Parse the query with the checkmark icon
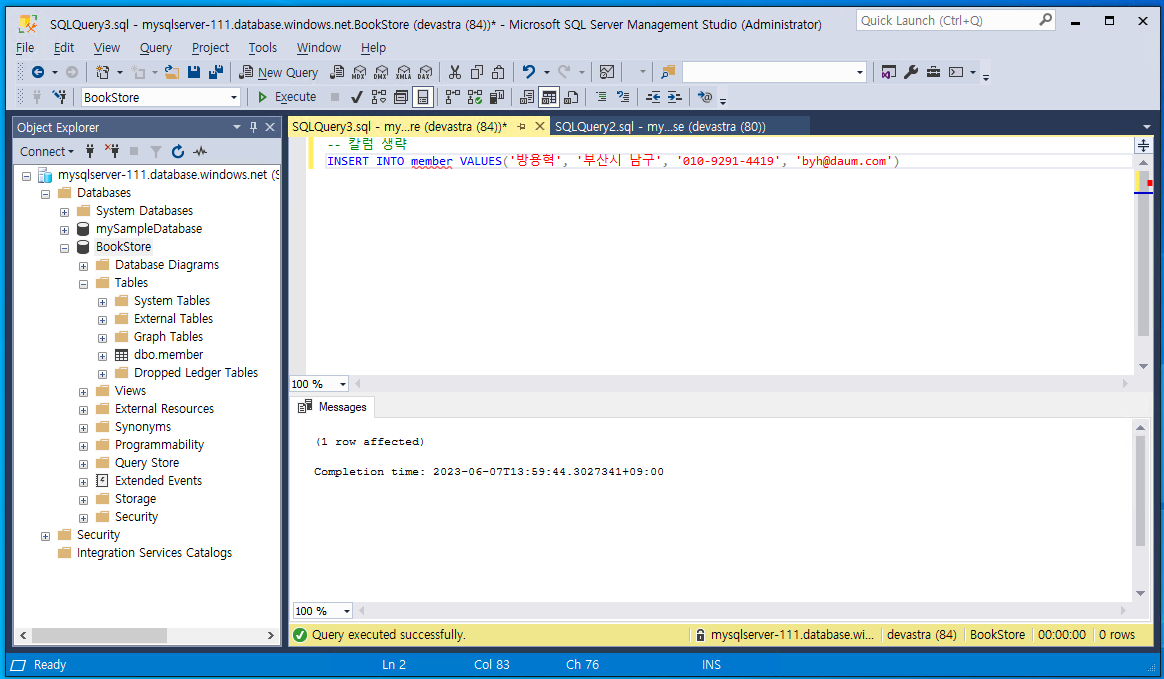Image resolution: width=1164 pixels, height=679 pixels. coord(356,97)
